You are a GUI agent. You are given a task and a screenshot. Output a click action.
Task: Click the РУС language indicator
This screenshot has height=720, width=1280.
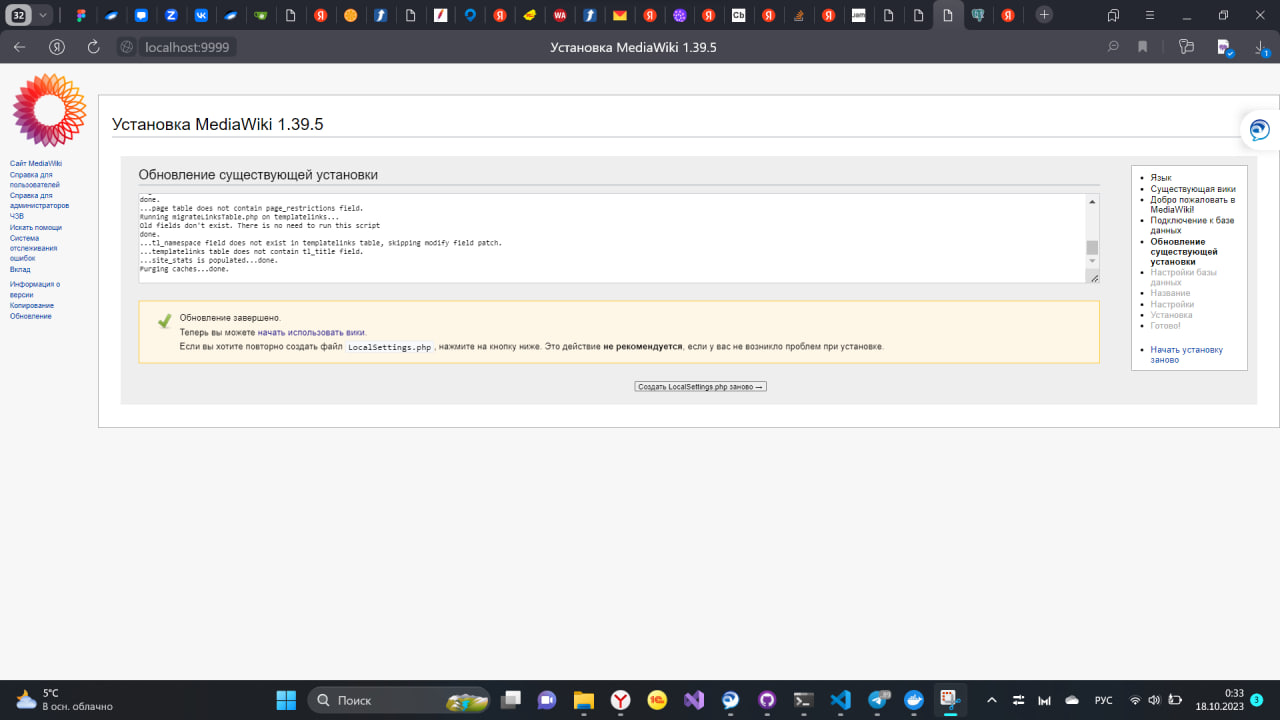point(1104,700)
